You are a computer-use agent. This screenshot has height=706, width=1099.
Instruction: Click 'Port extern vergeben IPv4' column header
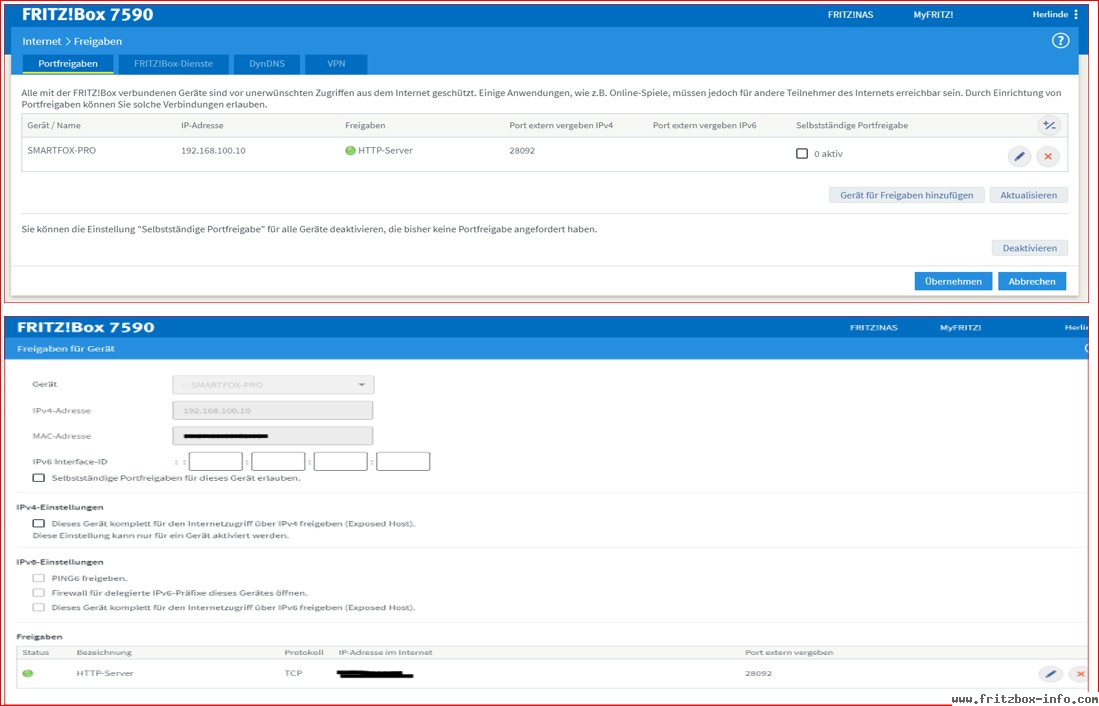click(561, 125)
